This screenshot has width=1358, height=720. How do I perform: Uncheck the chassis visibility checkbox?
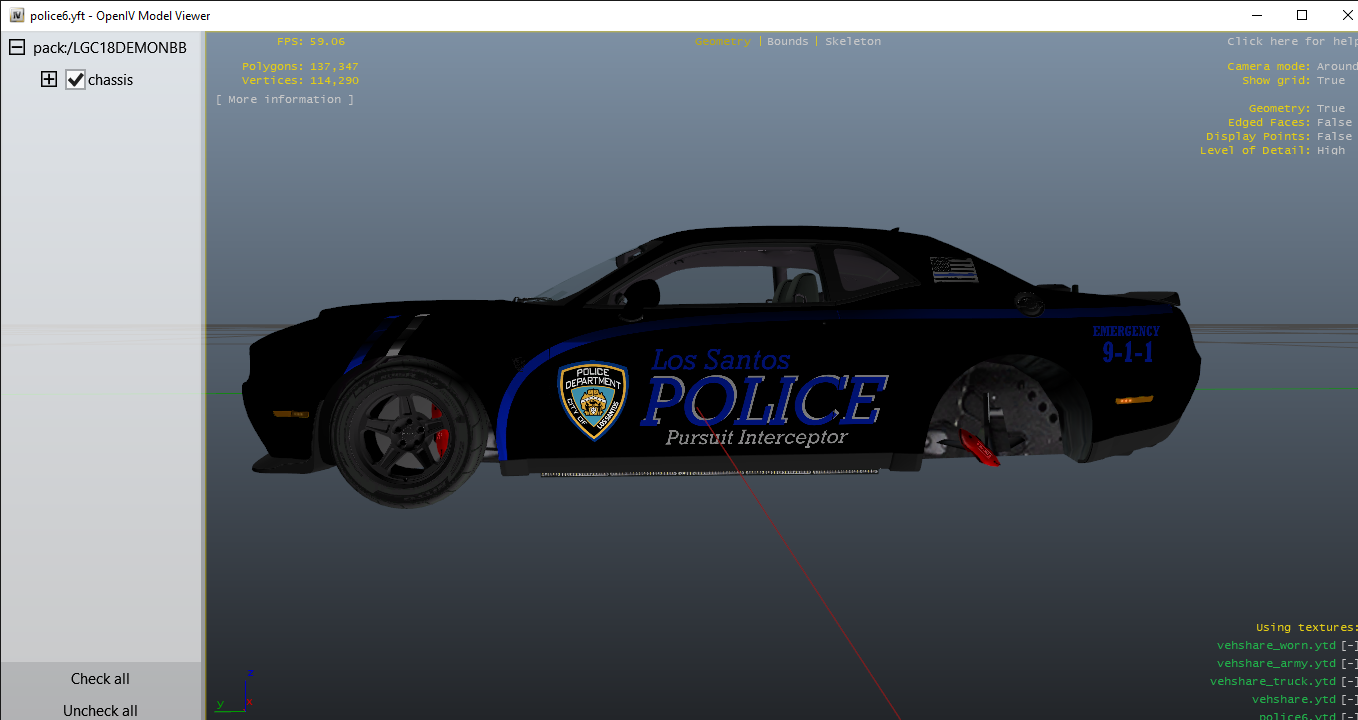tap(75, 80)
